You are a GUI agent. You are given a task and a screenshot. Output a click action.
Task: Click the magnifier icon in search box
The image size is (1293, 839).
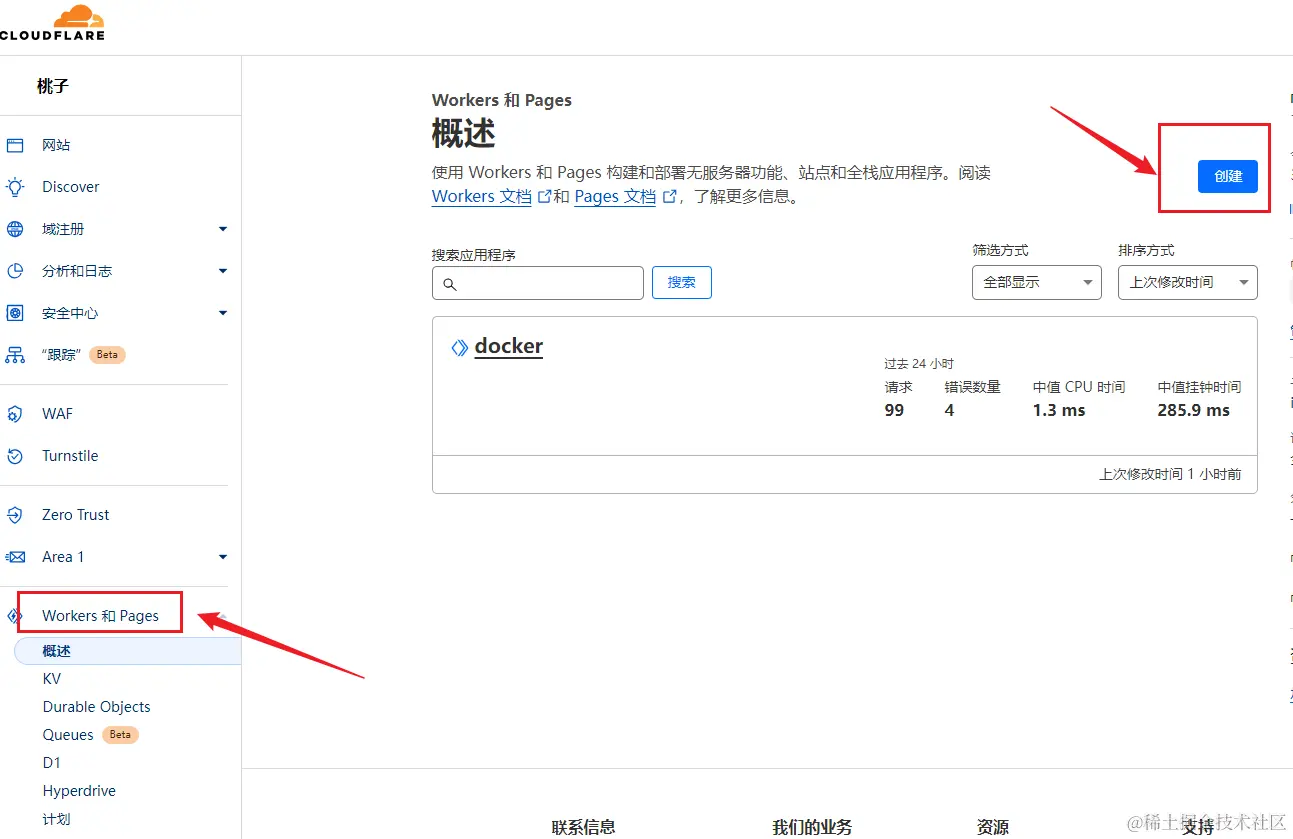click(x=448, y=283)
